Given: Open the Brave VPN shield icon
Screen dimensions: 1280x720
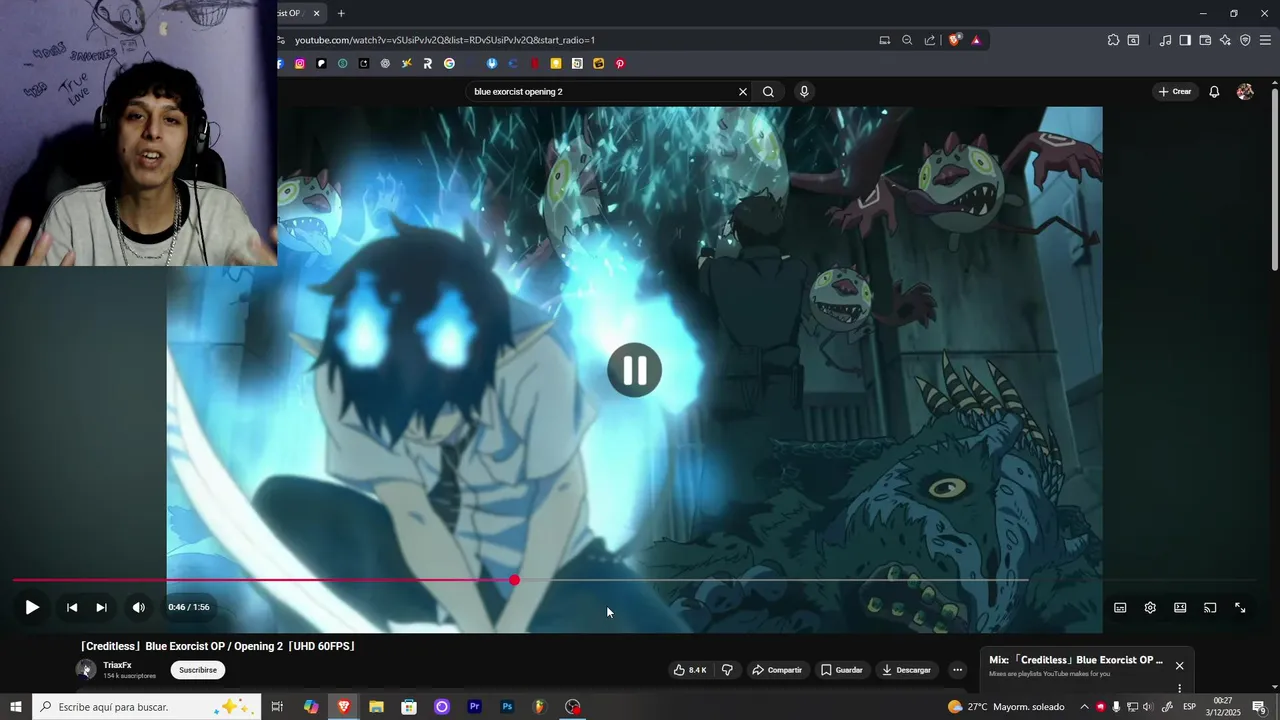Looking at the screenshot, I should (x=1245, y=40).
